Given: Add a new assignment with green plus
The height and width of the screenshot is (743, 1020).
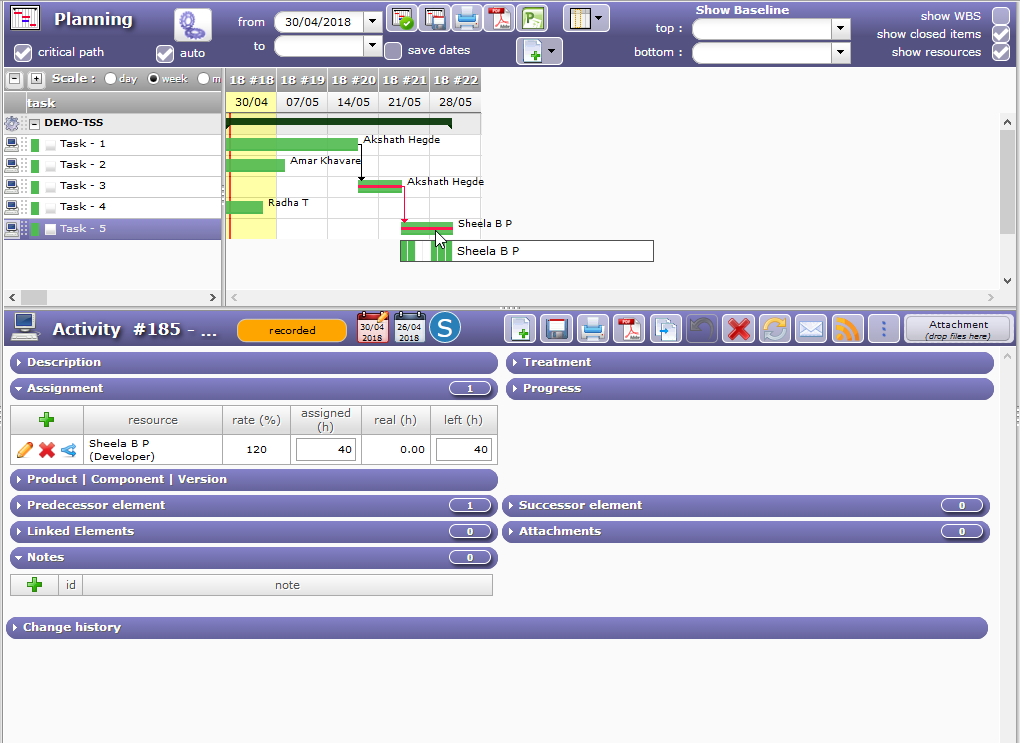Looking at the screenshot, I should pyautogui.click(x=46, y=420).
